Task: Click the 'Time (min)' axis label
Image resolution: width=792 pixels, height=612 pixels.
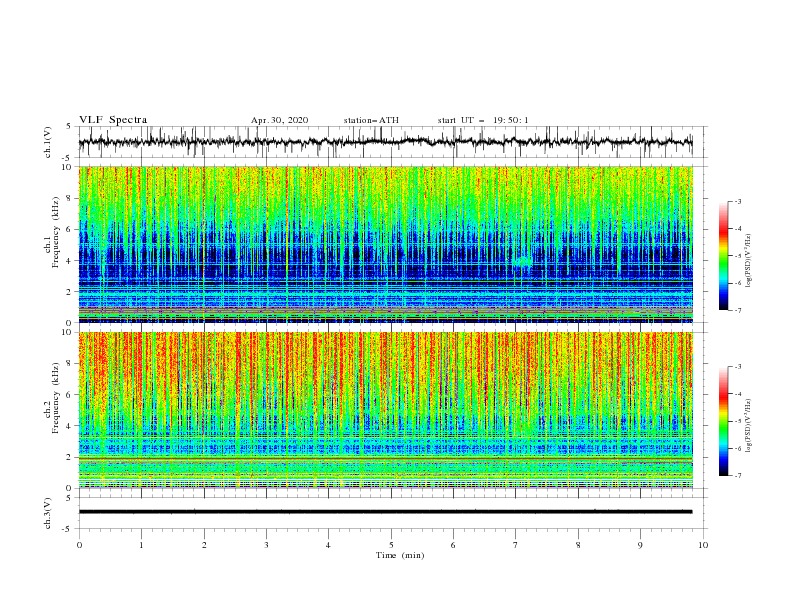Action: point(400,555)
